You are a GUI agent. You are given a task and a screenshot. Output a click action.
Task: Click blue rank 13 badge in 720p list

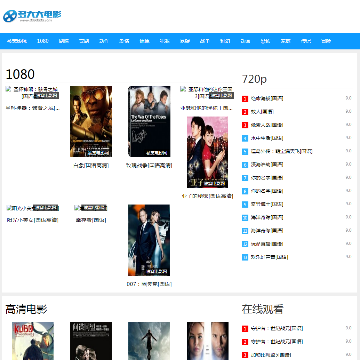point(245,257)
